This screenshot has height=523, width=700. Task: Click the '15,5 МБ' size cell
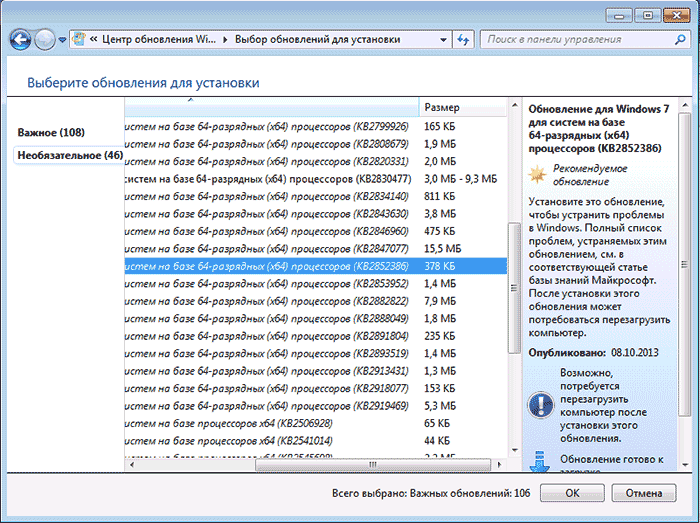[442, 249]
